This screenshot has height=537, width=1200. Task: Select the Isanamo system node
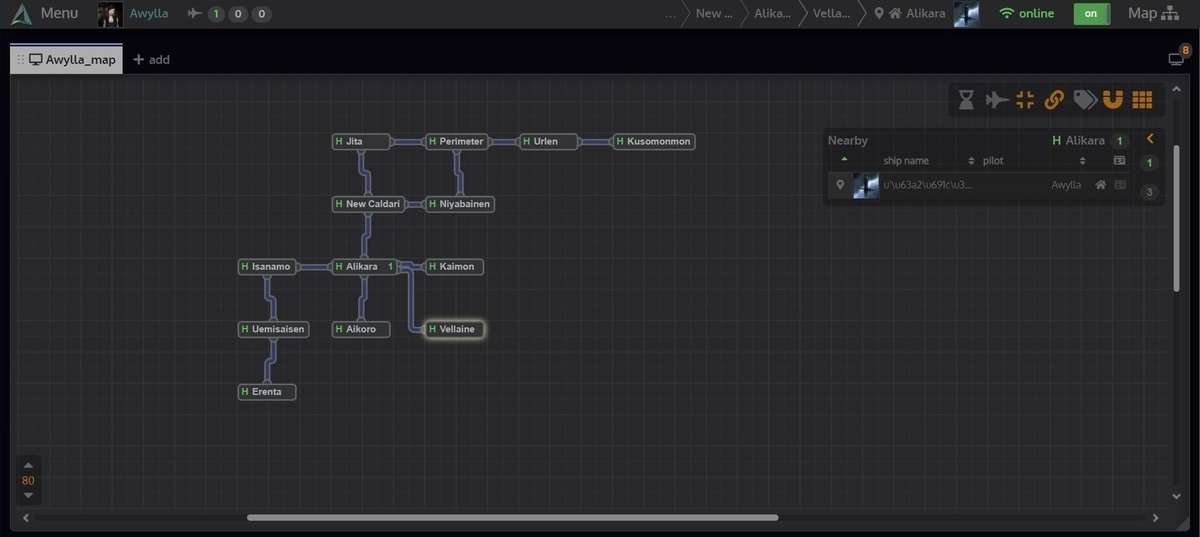(x=269, y=267)
